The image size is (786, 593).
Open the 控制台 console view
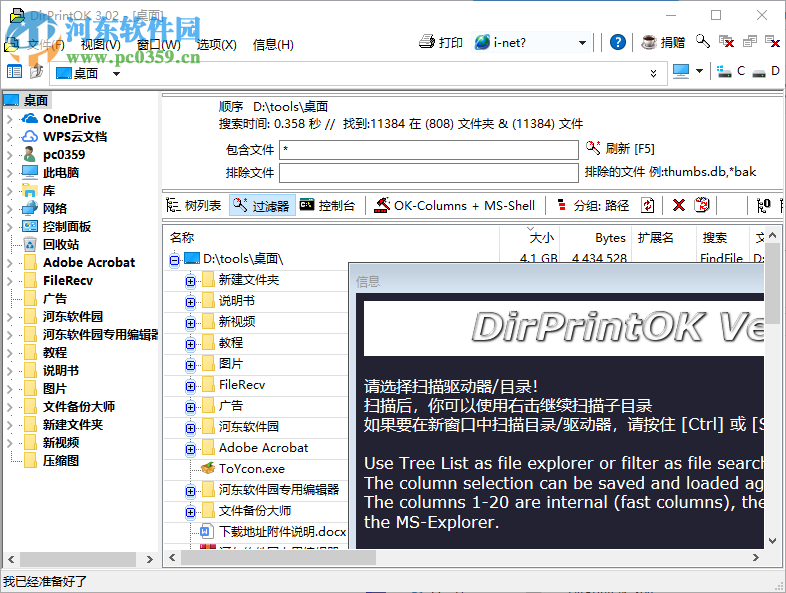[x=328, y=206]
